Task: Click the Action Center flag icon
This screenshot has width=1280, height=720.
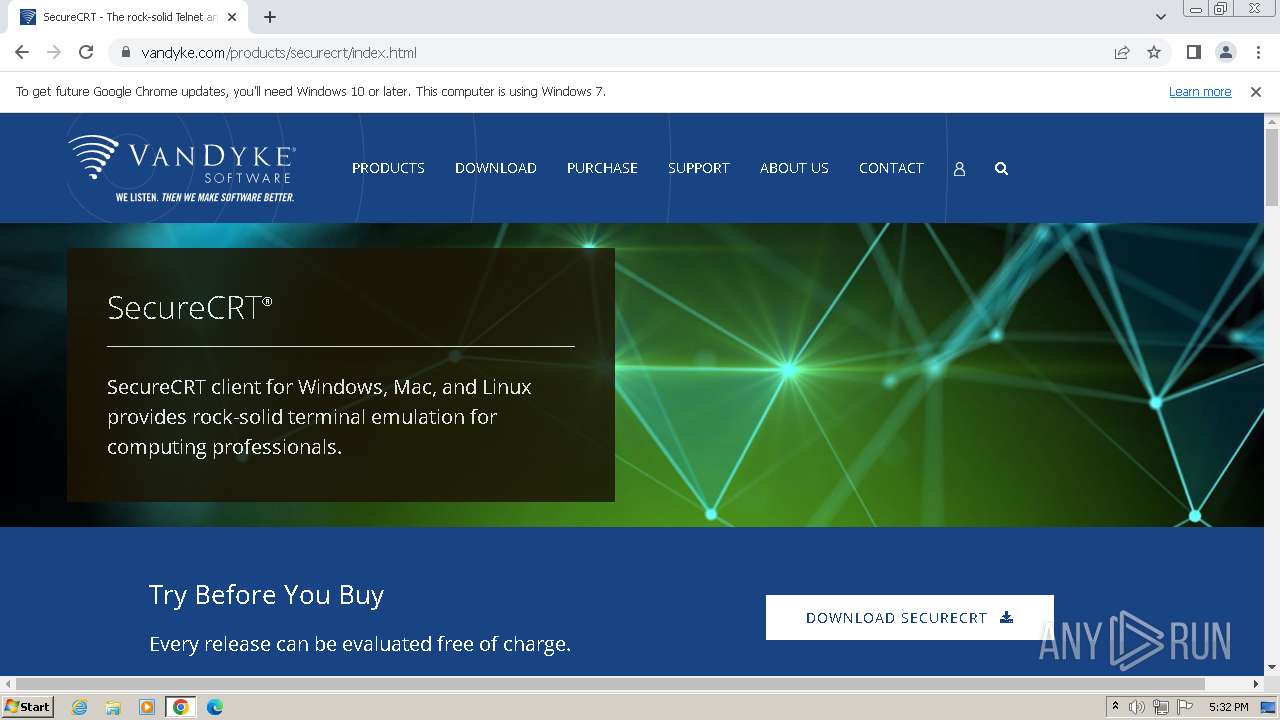Action: (1185, 707)
